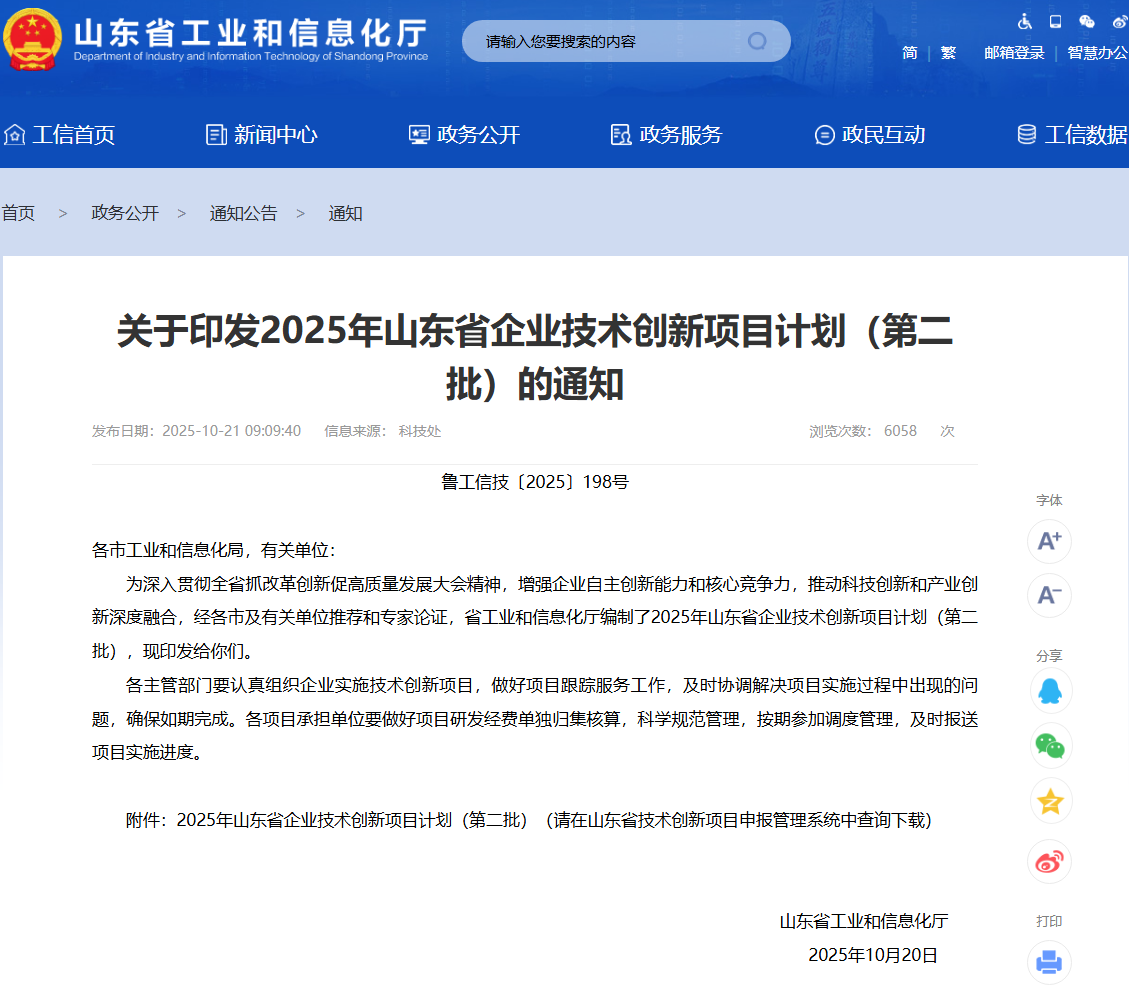Click the printer icon under 打印
1129x985 pixels.
click(x=1050, y=962)
